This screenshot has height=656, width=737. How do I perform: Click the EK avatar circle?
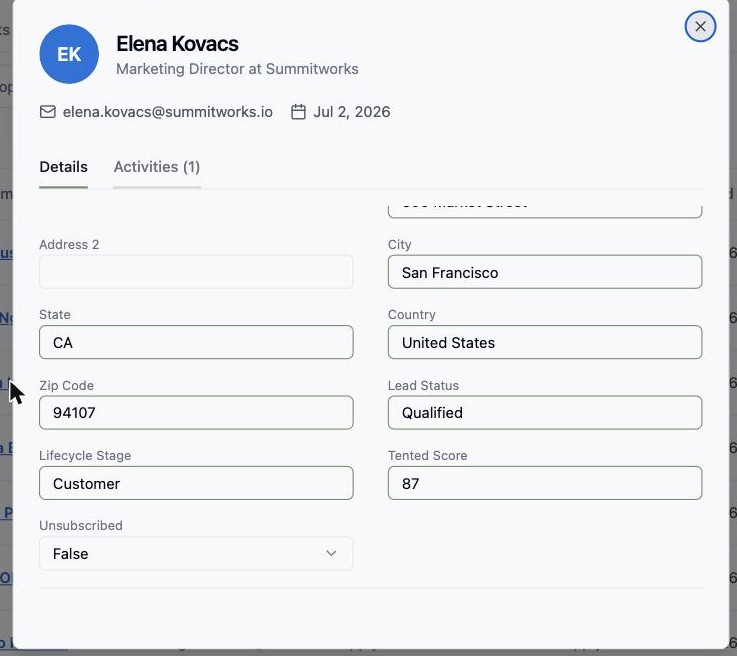pos(69,54)
